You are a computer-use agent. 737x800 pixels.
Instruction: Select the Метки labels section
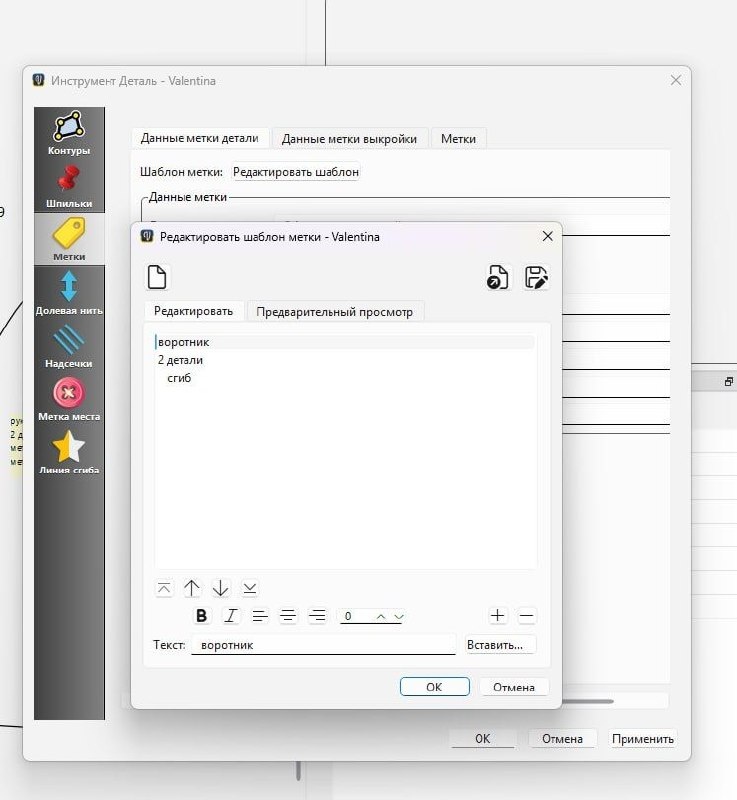click(x=69, y=239)
